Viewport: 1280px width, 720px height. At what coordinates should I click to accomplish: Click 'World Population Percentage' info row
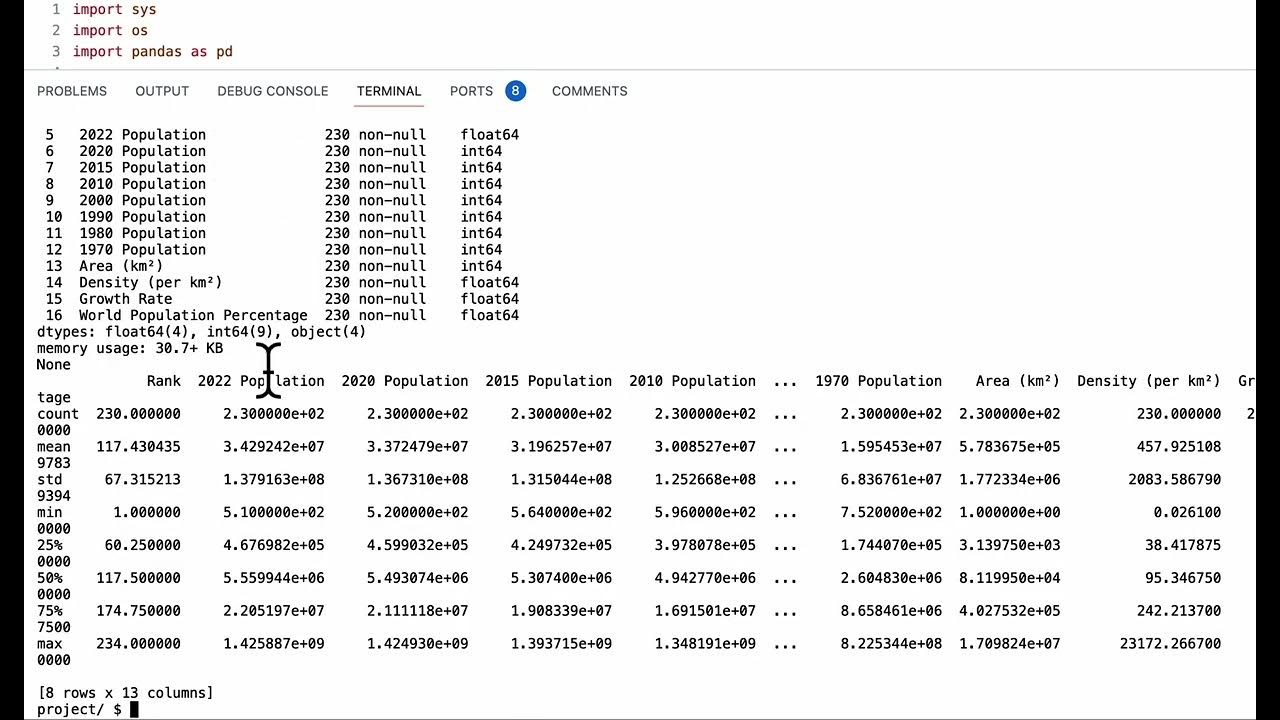pos(282,316)
